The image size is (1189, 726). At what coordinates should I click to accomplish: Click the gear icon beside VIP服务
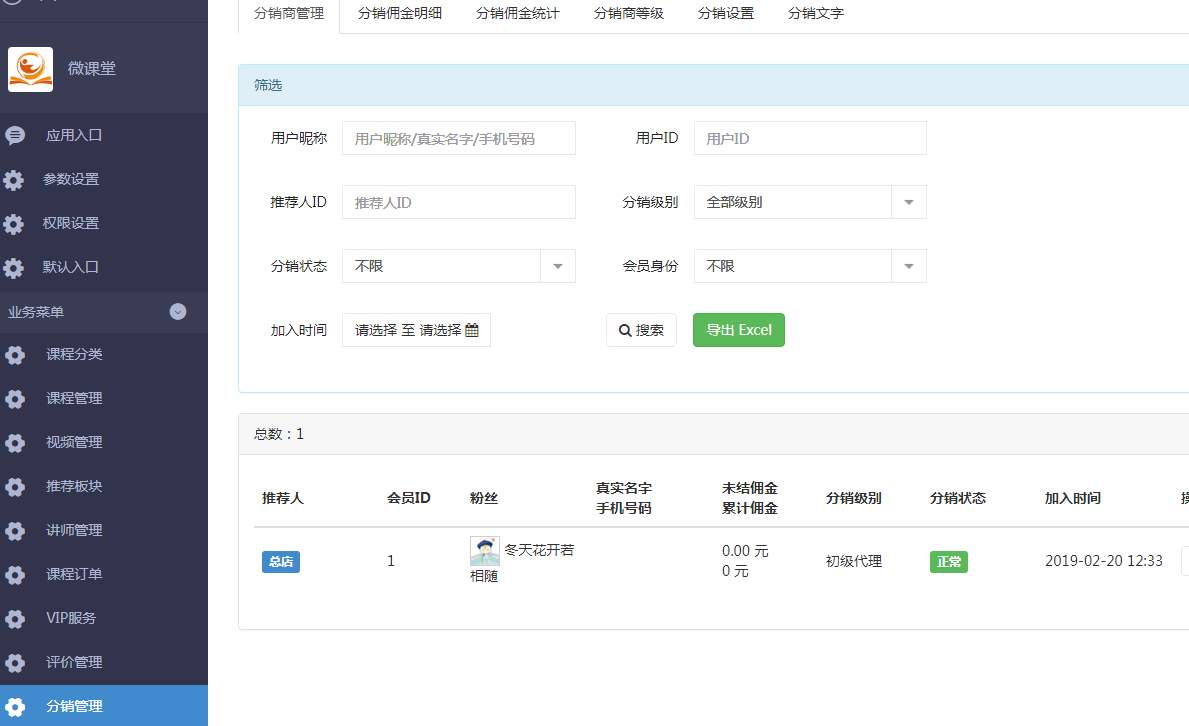click(x=14, y=619)
